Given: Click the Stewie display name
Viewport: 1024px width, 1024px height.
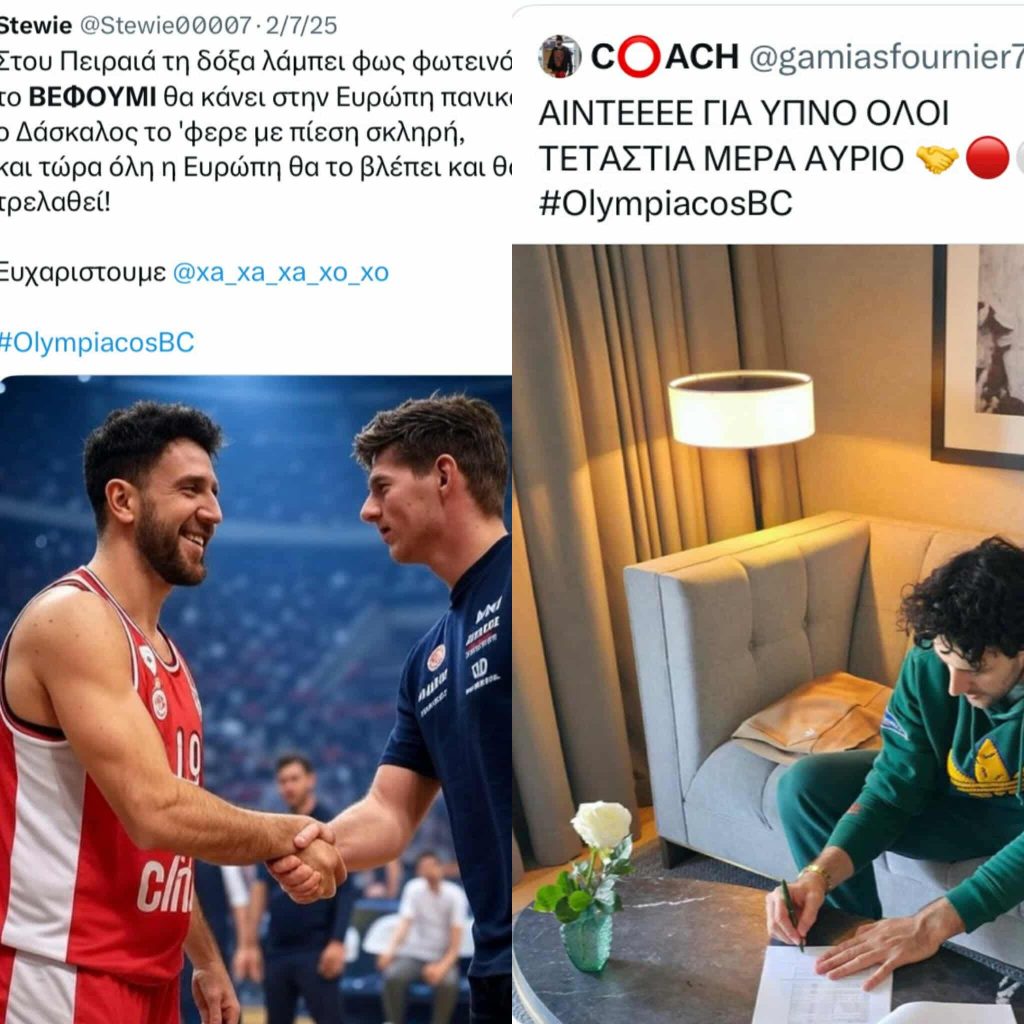Looking at the screenshot, I should click(x=36, y=25).
